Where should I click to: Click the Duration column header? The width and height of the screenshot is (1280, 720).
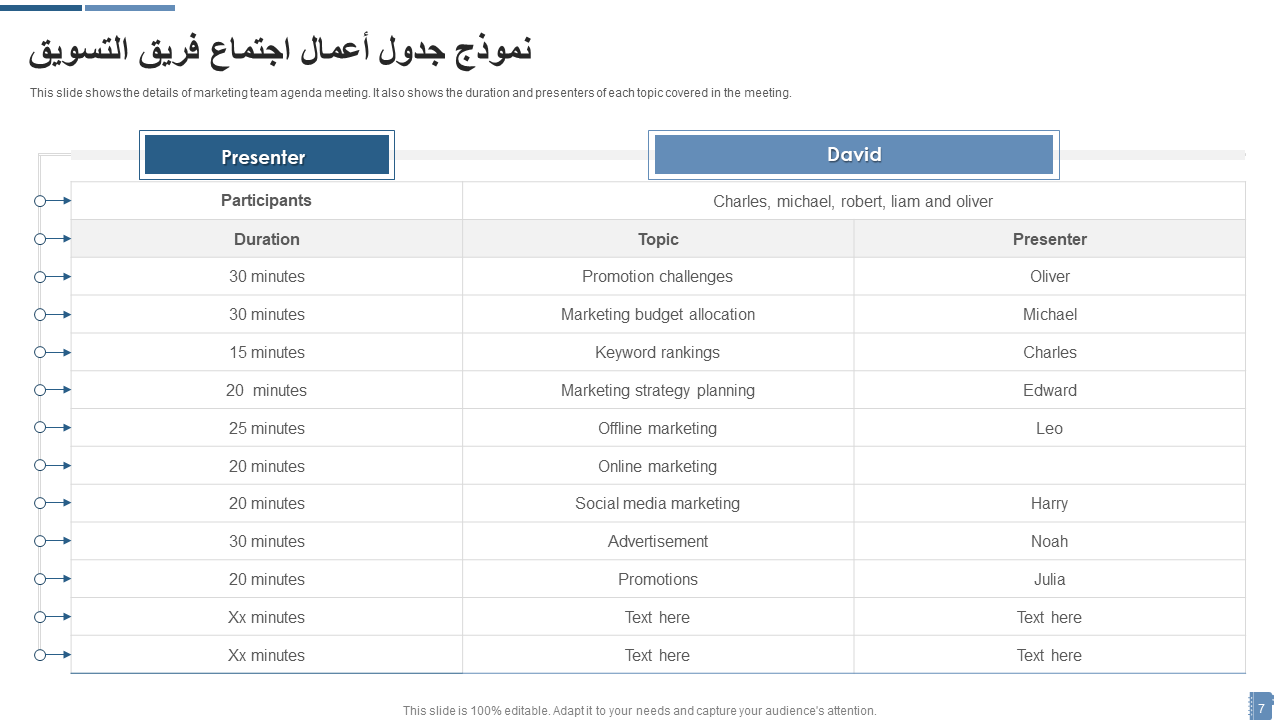267,239
